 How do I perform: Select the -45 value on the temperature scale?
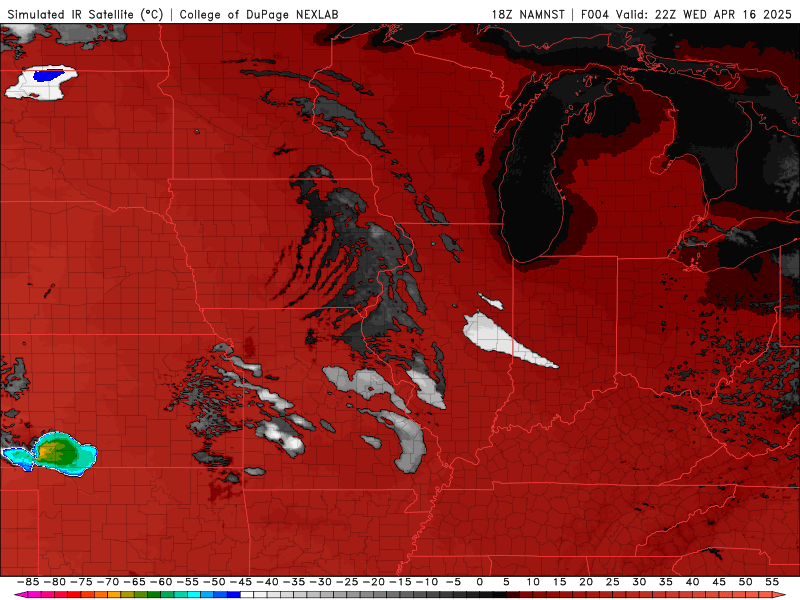[x=240, y=582]
